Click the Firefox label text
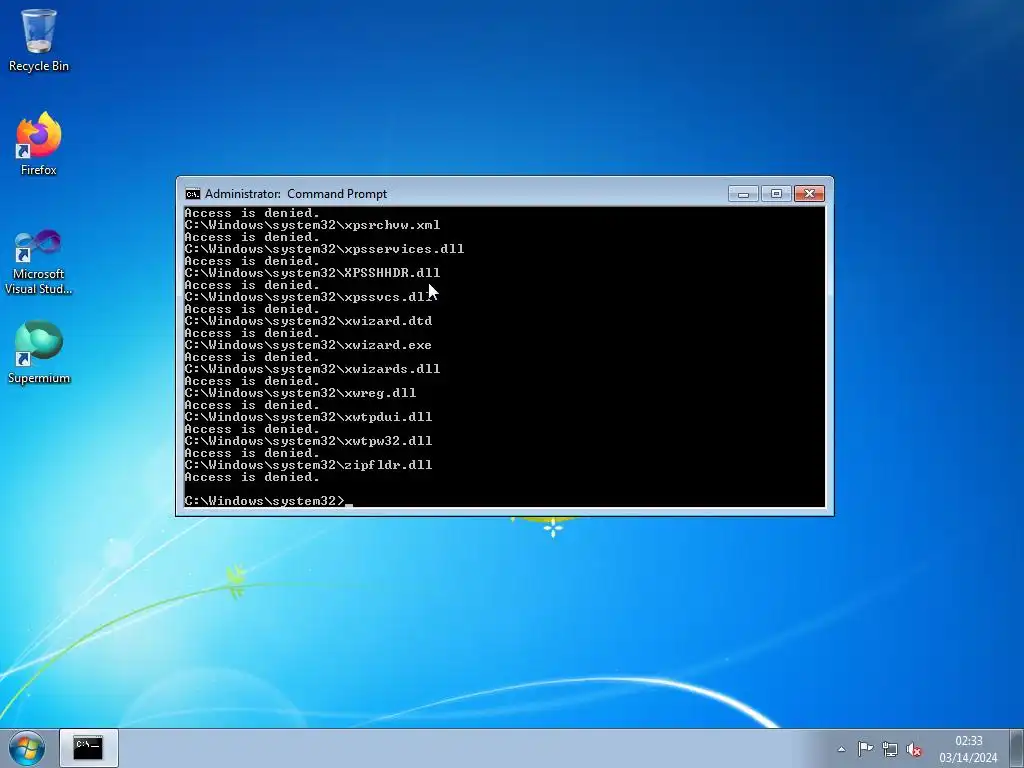Viewport: 1024px width, 768px height. (x=39, y=170)
